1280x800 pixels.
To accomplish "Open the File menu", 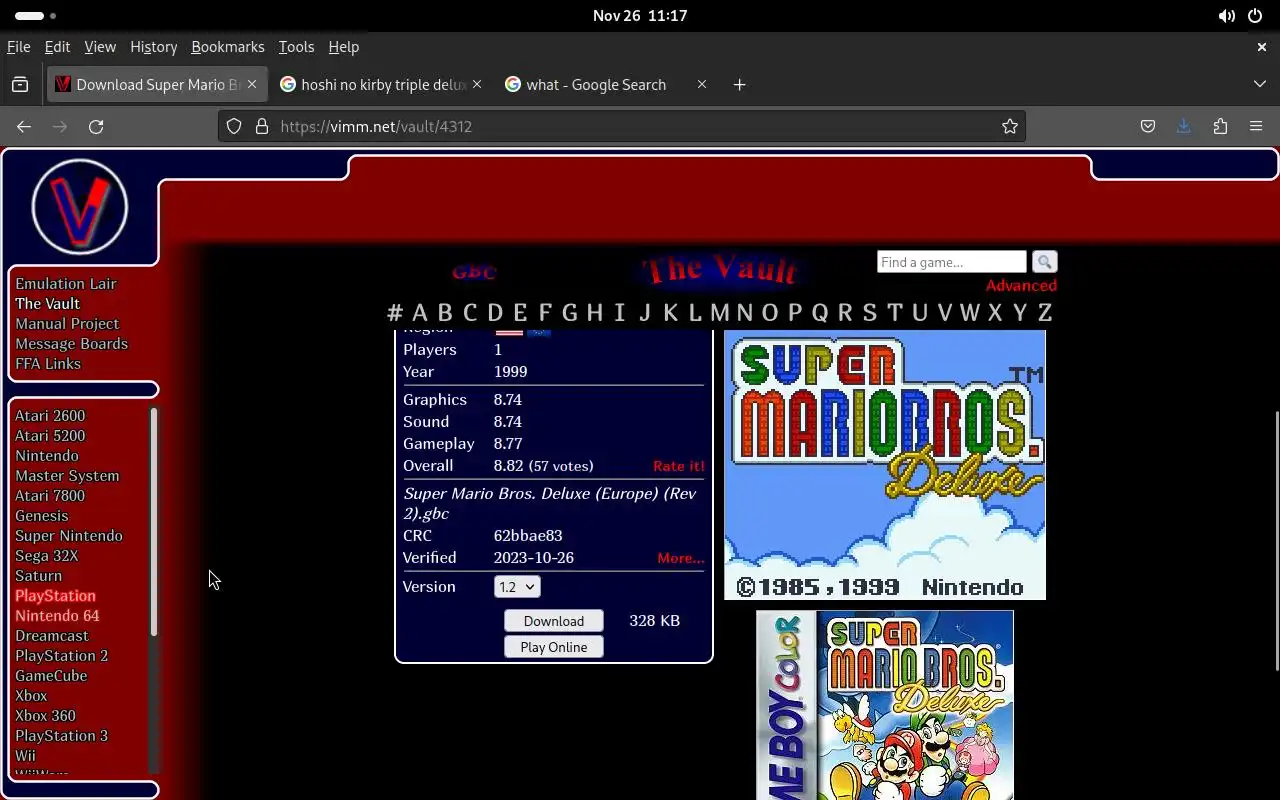I will click(x=19, y=47).
